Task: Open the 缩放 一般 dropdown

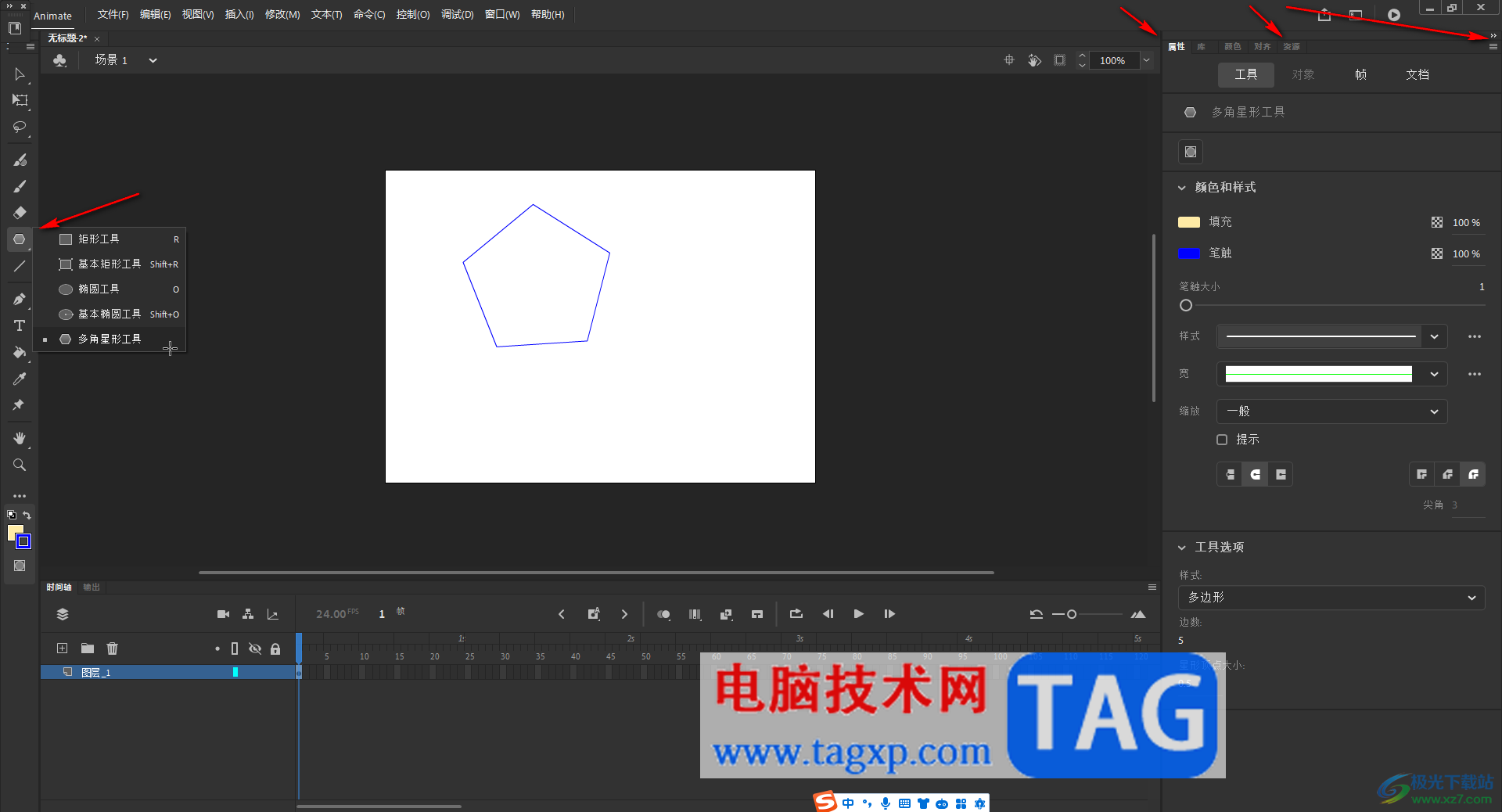Action: pos(1331,411)
